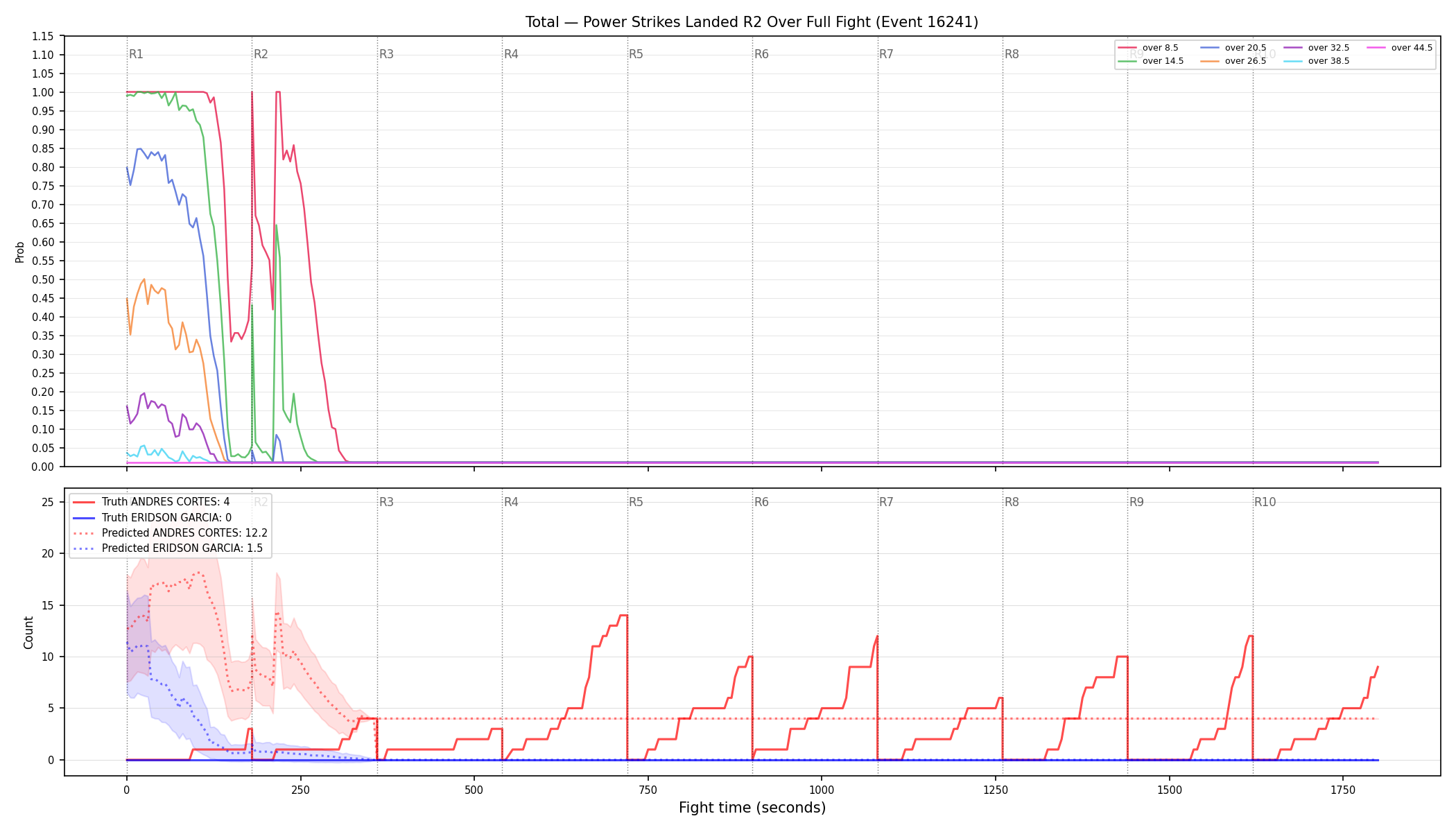Click the R4 round label in the top chart

pos(511,54)
